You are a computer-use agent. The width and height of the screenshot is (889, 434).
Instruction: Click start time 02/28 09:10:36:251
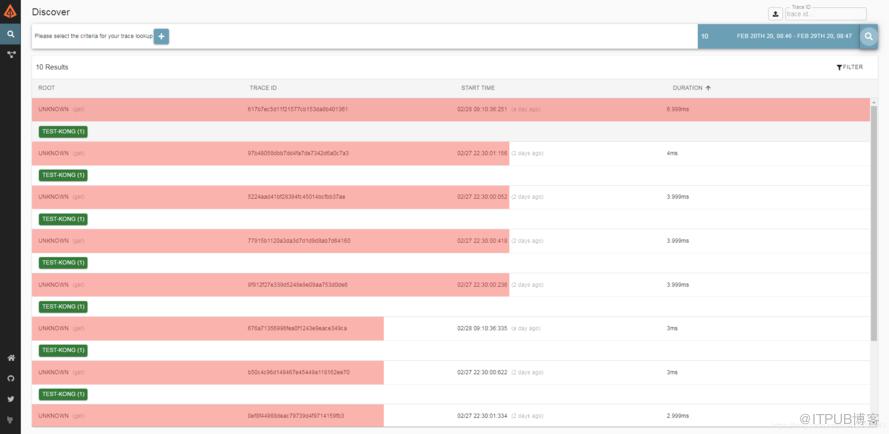tap(482, 109)
